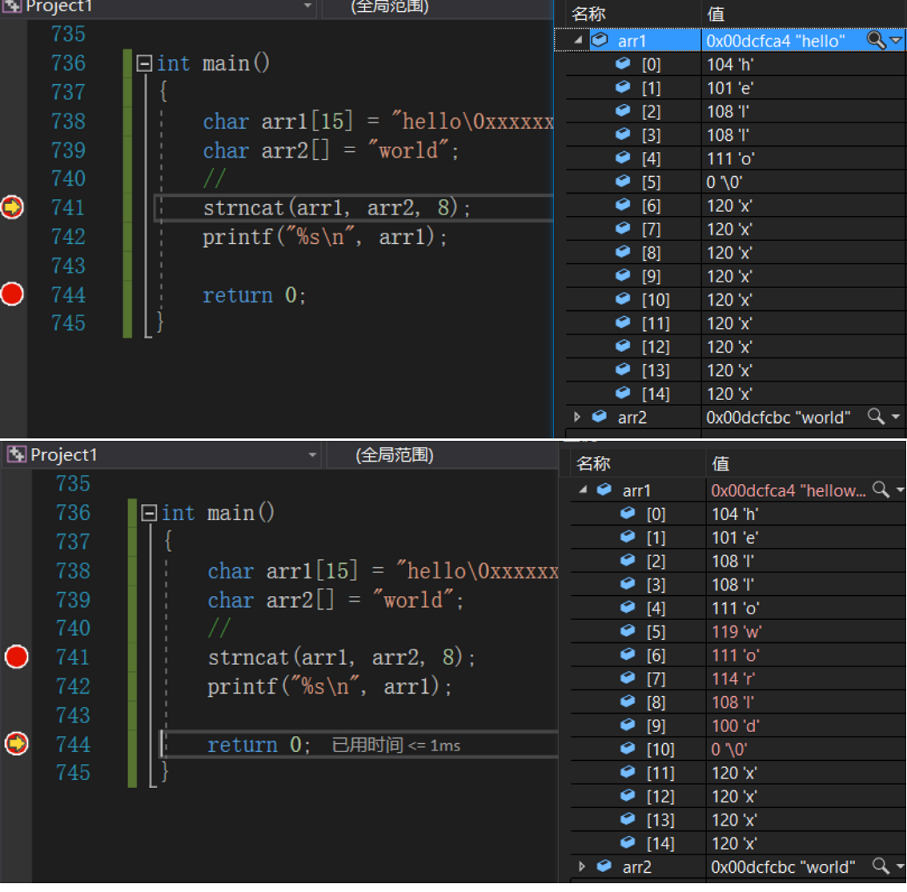Toggle breakpoint on line 741 in top editor
Image resolution: width=907 pixels, height=892 pixels.
(x=12, y=207)
